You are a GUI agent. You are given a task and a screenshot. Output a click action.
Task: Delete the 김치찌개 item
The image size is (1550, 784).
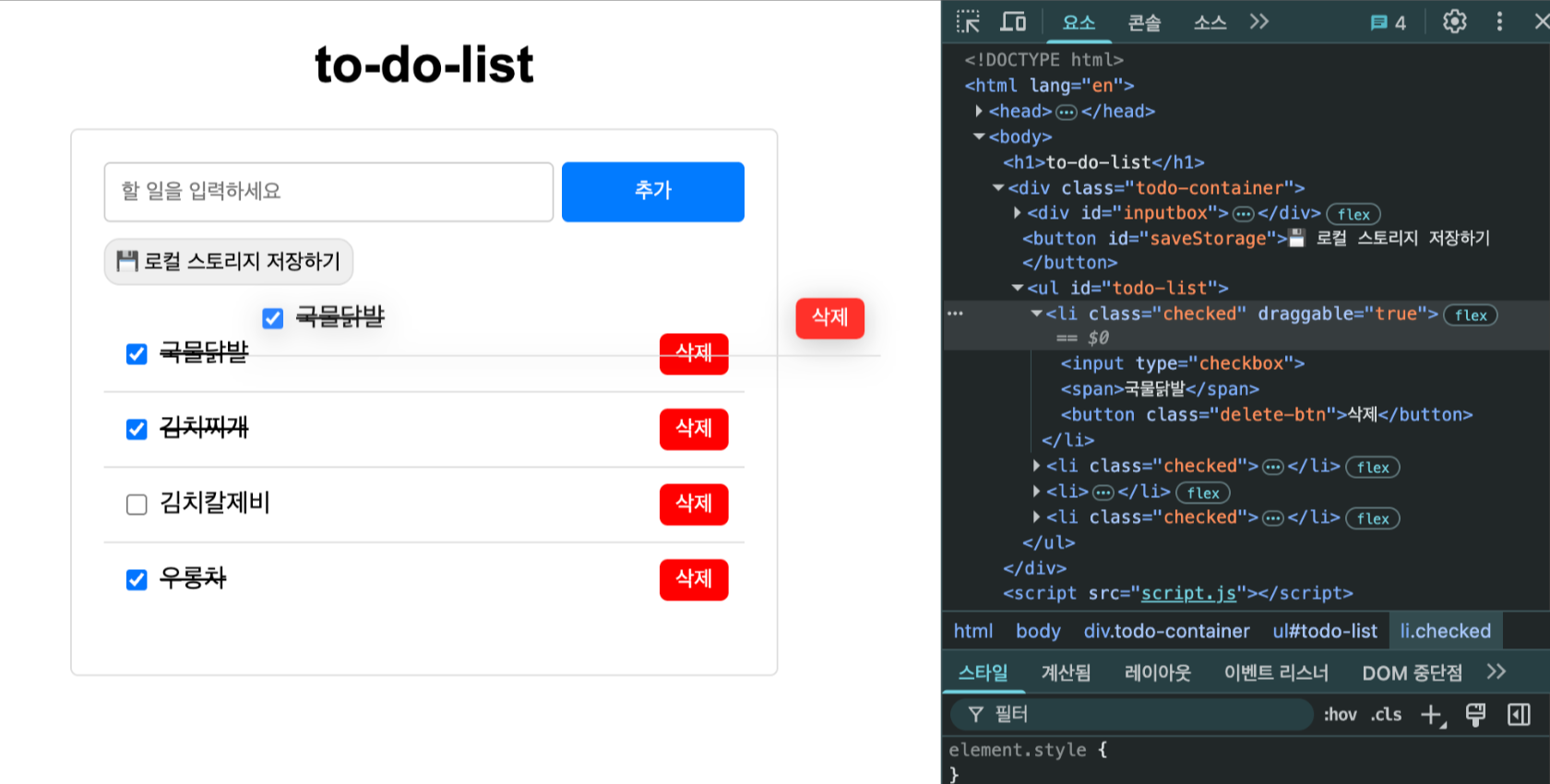click(x=694, y=430)
